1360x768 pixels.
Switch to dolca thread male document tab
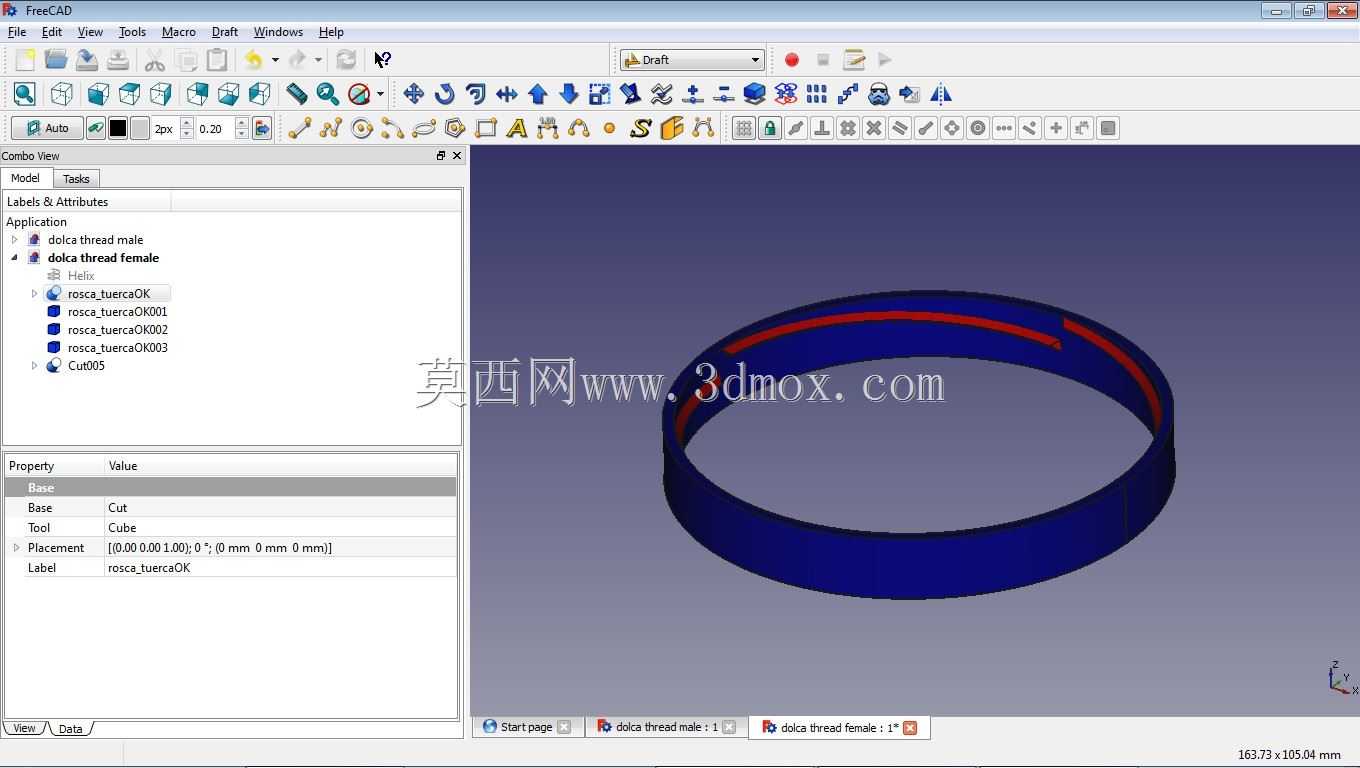pos(666,727)
